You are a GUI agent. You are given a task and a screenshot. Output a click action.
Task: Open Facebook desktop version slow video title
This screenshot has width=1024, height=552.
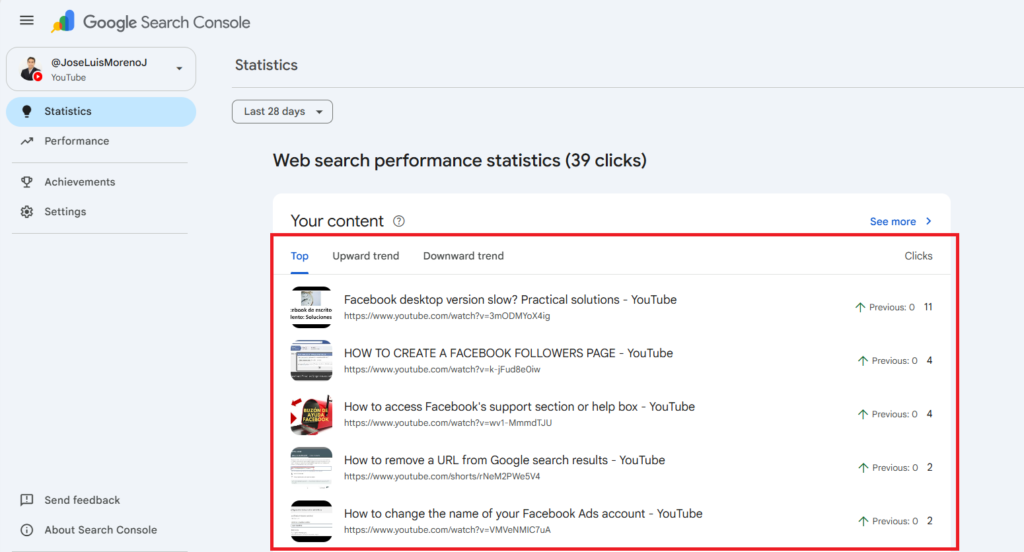click(510, 300)
